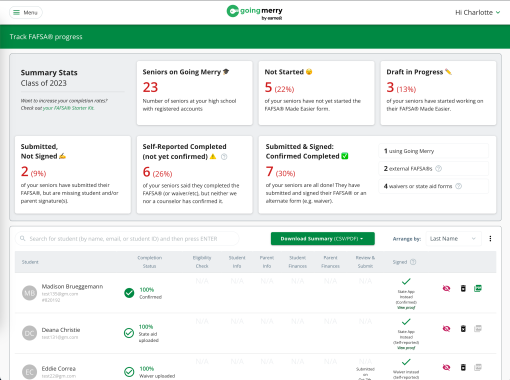Select student name Madison Brueggemann
The width and height of the screenshot is (510, 380).
pos(72,287)
